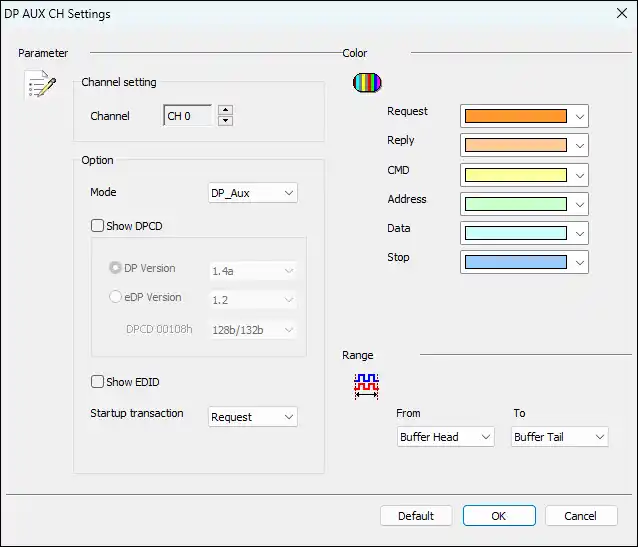The width and height of the screenshot is (638, 547).
Task: Click the Range waveform icon
Action: pyautogui.click(x=366, y=385)
